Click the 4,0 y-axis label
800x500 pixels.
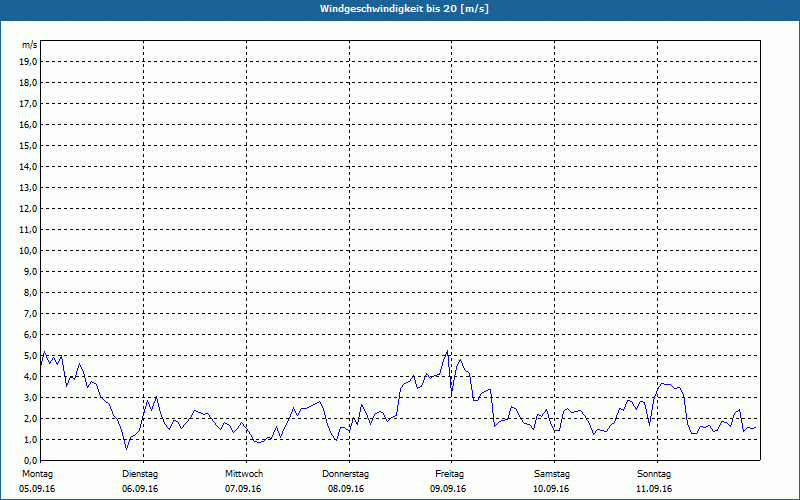click(x=29, y=377)
